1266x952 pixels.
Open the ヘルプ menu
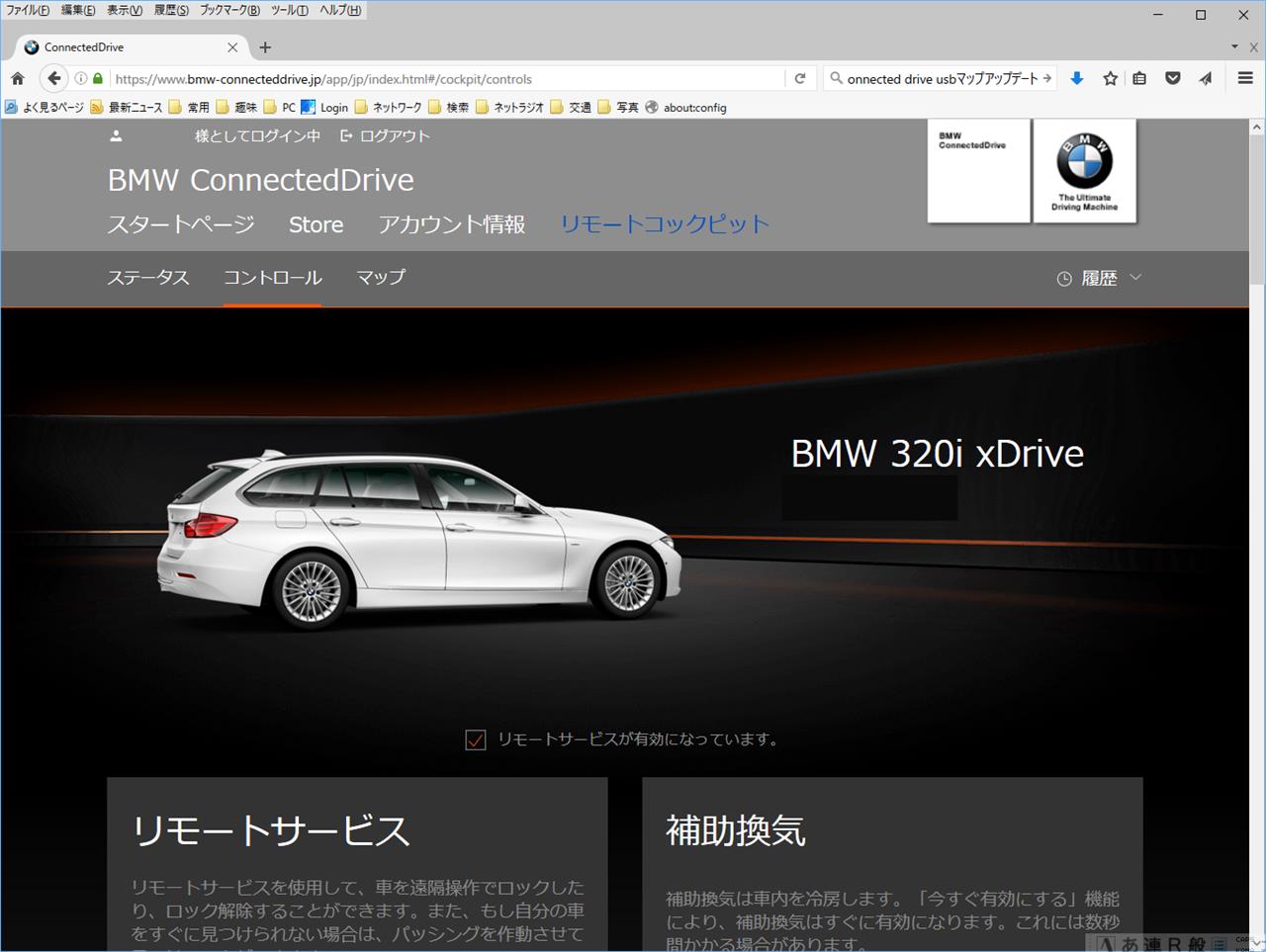340,10
